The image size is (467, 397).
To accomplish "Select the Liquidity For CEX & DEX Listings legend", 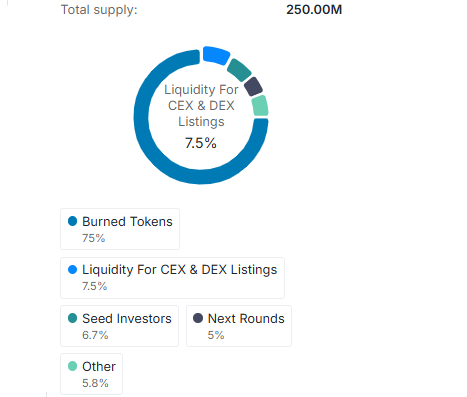I will tap(172, 278).
